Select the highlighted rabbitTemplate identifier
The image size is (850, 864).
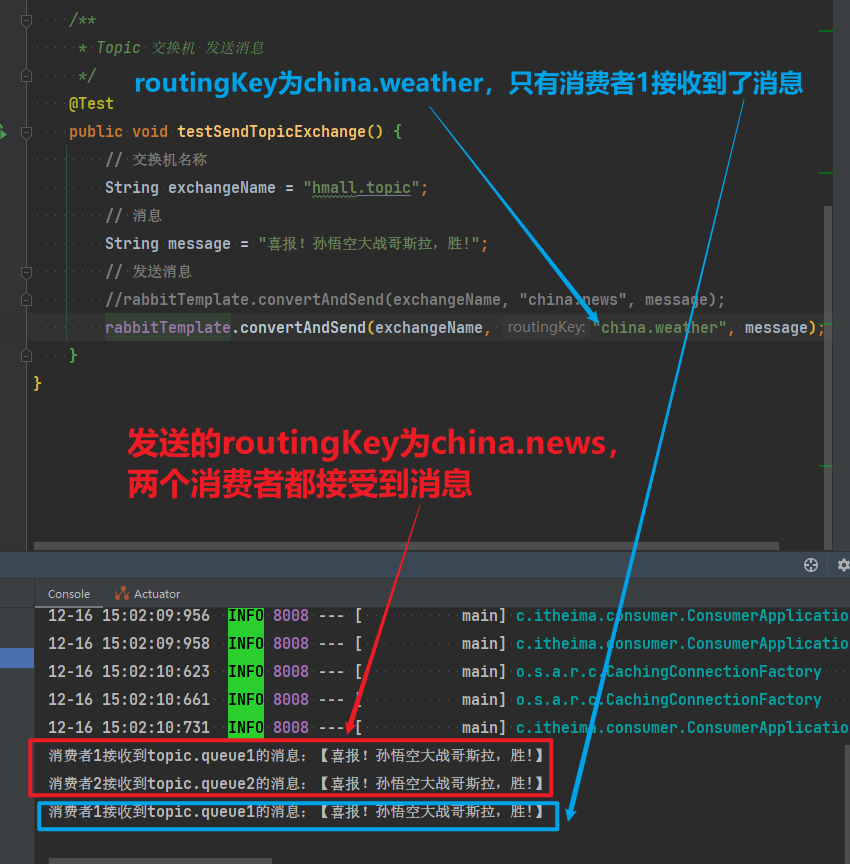(x=166, y=327)
